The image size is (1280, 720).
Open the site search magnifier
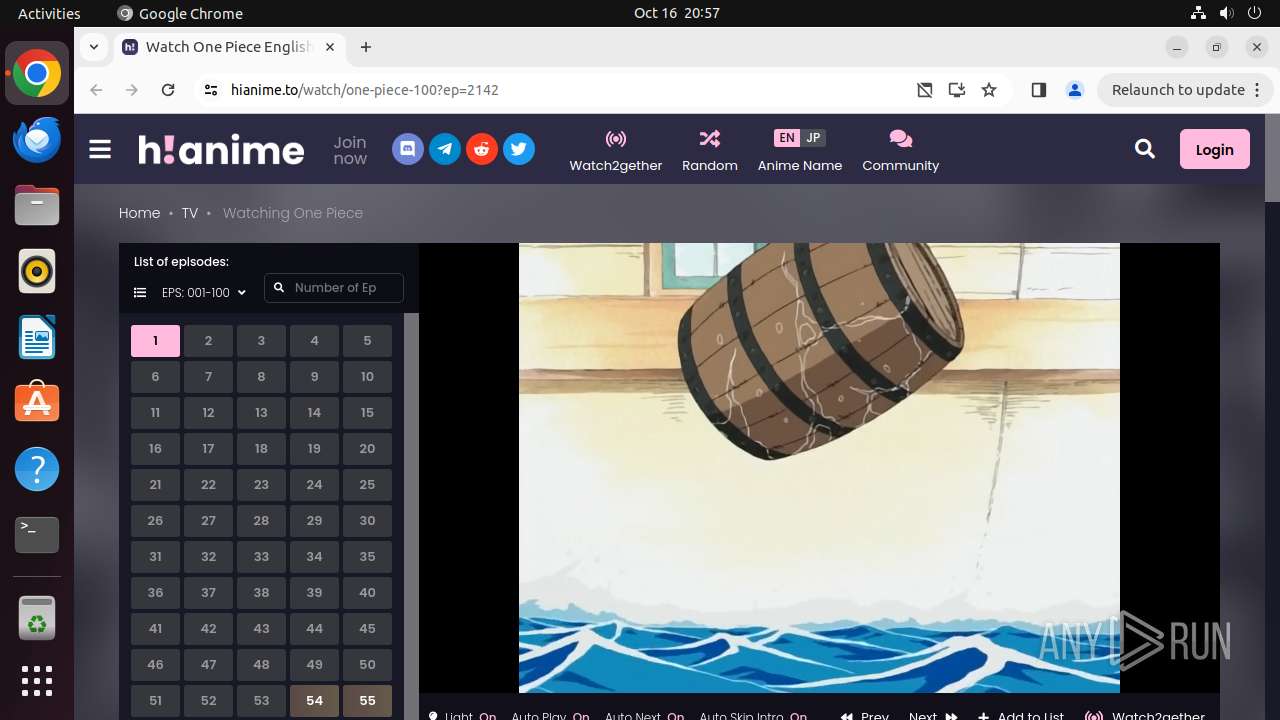pos(1145,149)
